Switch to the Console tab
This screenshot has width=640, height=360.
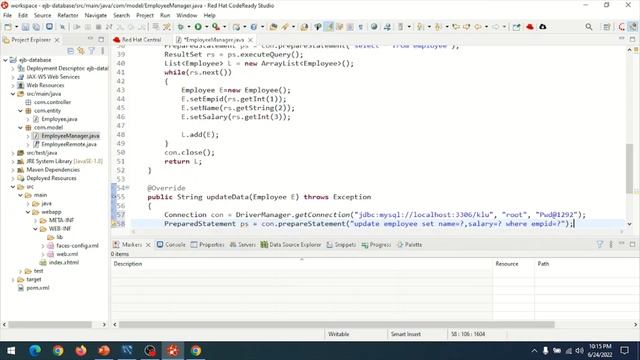pyautogui.click(x=171, y=244)
